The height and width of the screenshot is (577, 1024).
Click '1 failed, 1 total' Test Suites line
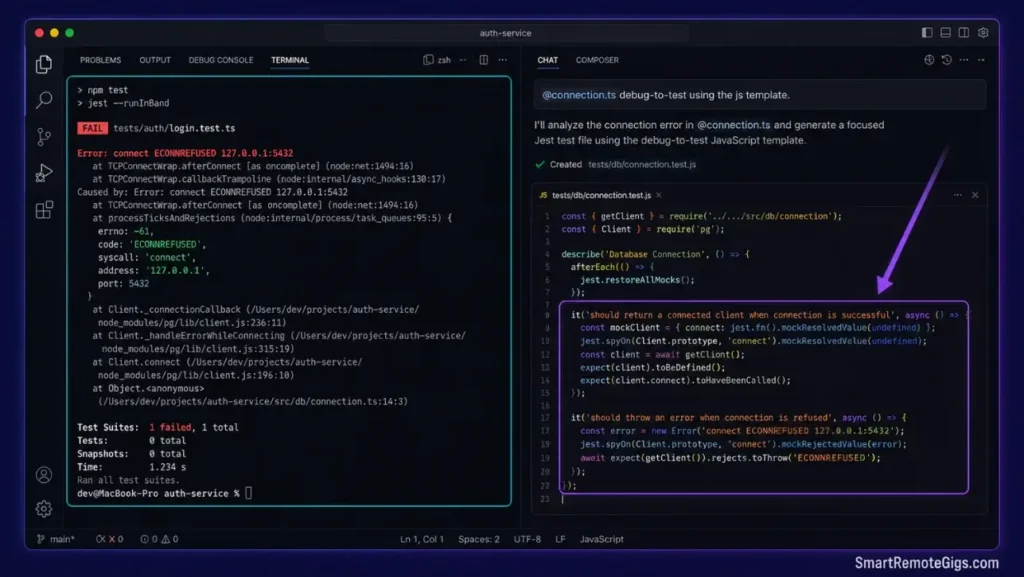[x=157, y=428]
